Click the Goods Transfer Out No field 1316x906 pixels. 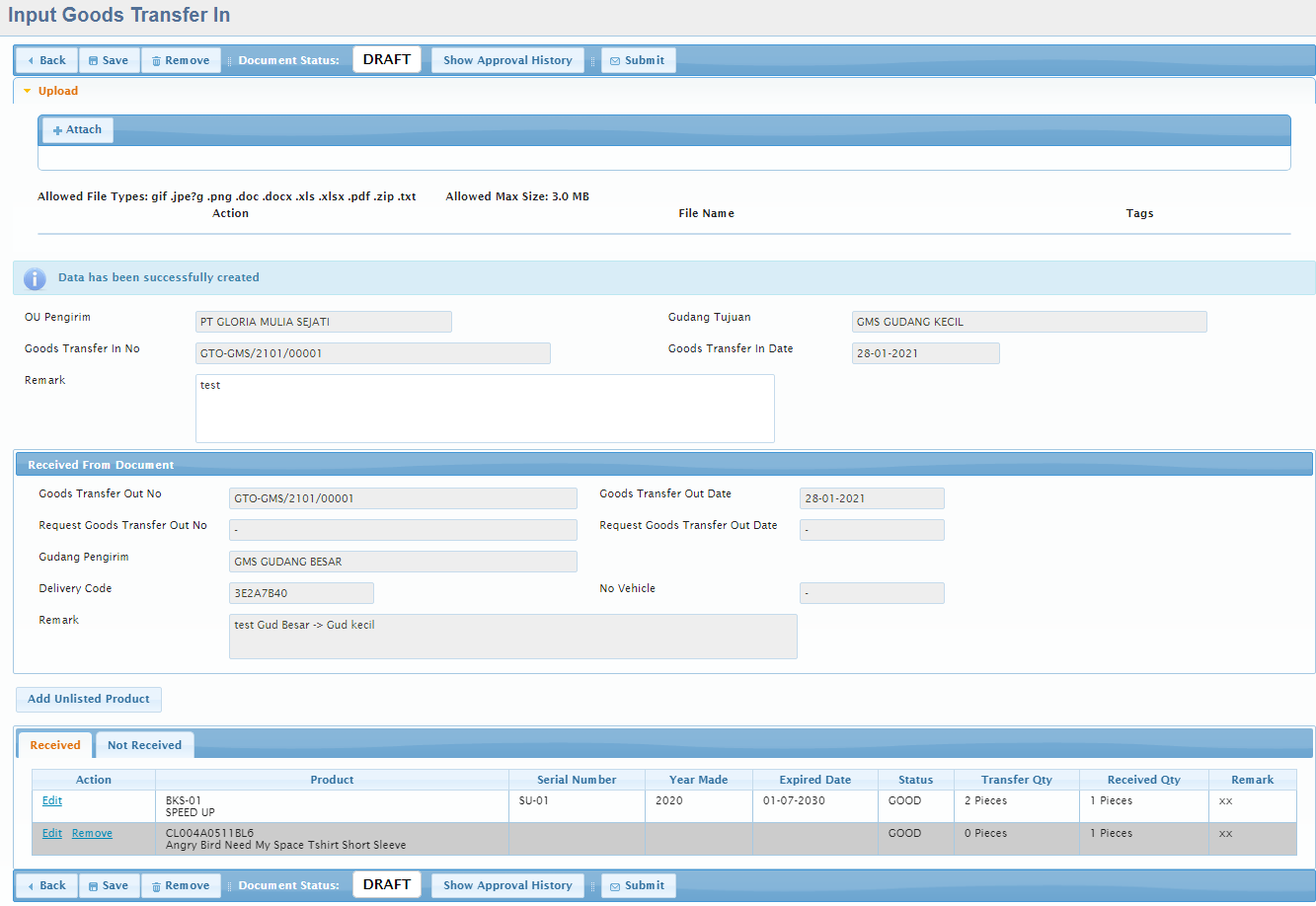point(403,498)
